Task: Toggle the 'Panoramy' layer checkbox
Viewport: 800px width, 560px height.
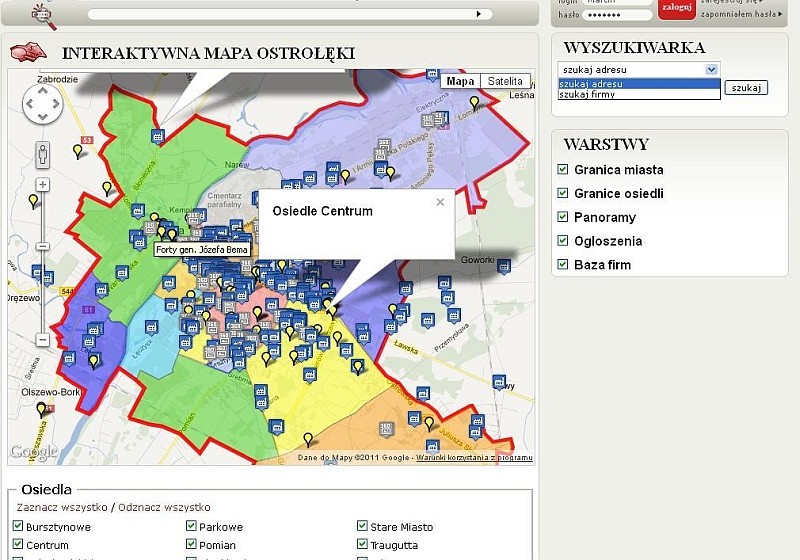Action: coord(563,216)
